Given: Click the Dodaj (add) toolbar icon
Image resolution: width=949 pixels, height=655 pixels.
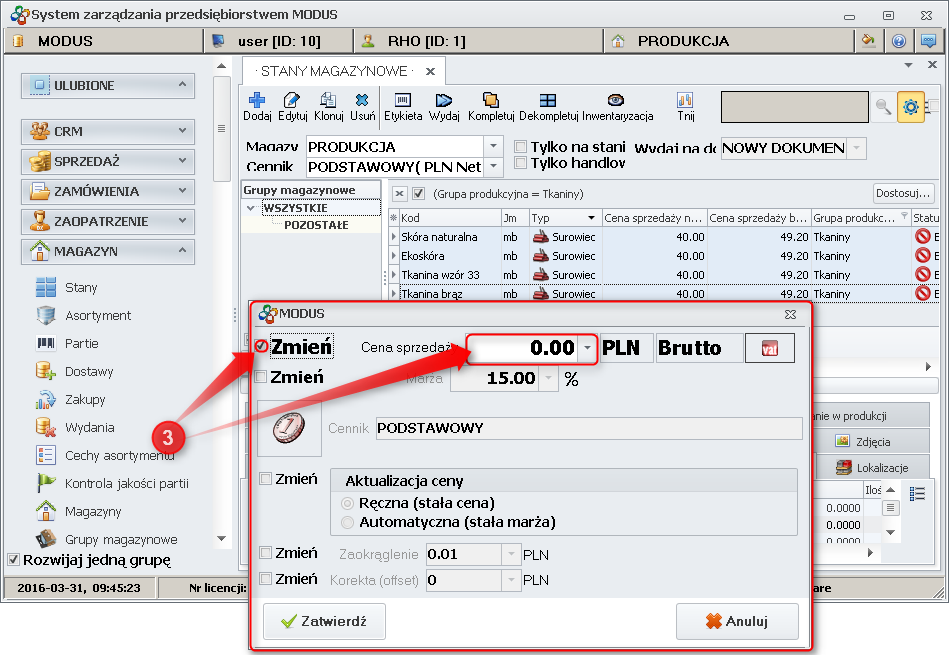Looking at the screenshot, I should pyautogui.click(x=257, y=100).
